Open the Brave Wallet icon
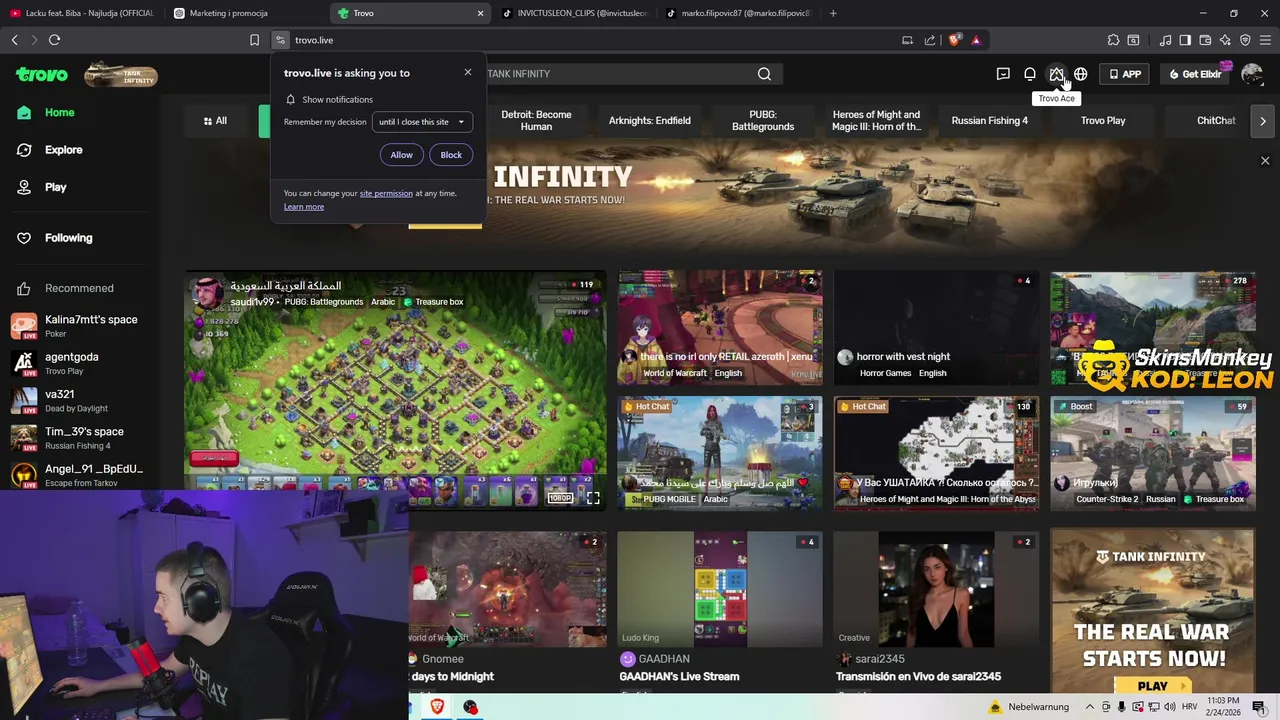Viewport: 1280px width, 720px height. 1205,40
